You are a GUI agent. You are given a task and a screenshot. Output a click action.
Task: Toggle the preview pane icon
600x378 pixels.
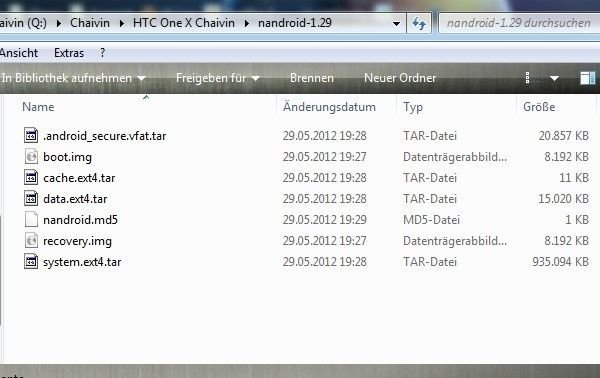[x=587, y=78]
